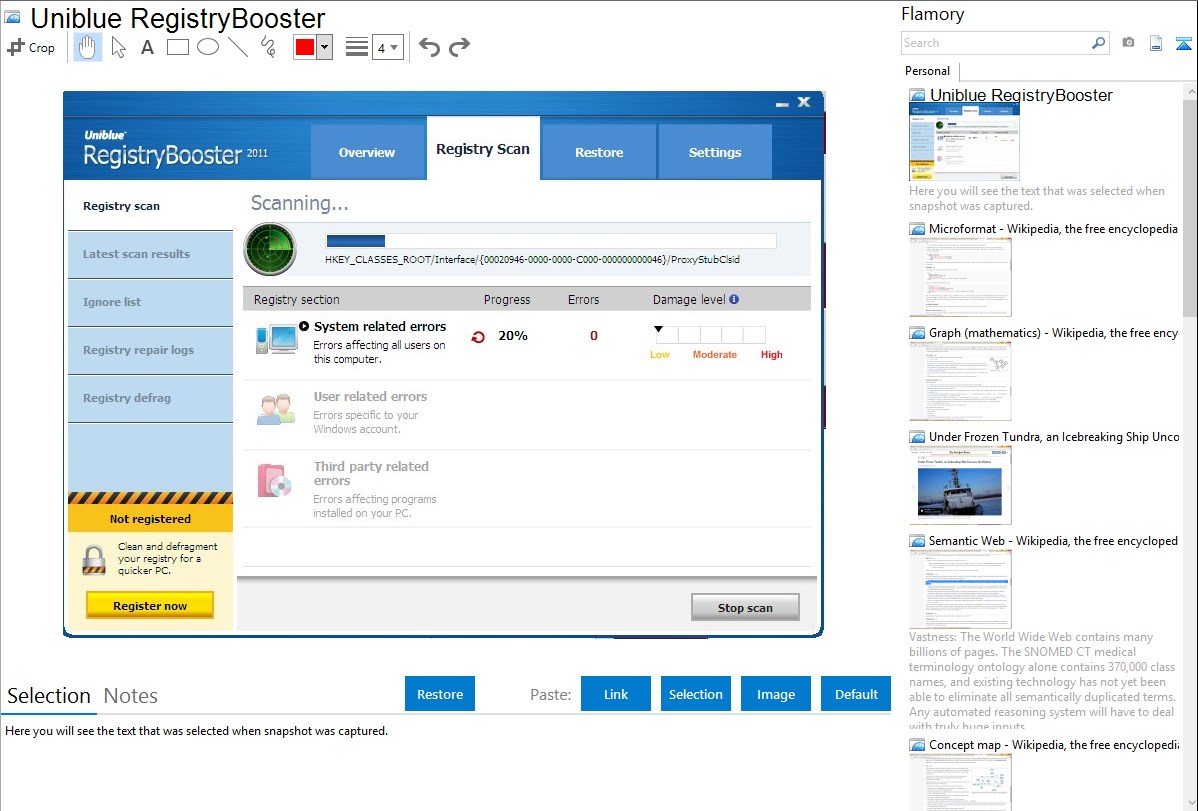Select the text annotation tool
Screen dimensions: 1198x811
point(147,47)
